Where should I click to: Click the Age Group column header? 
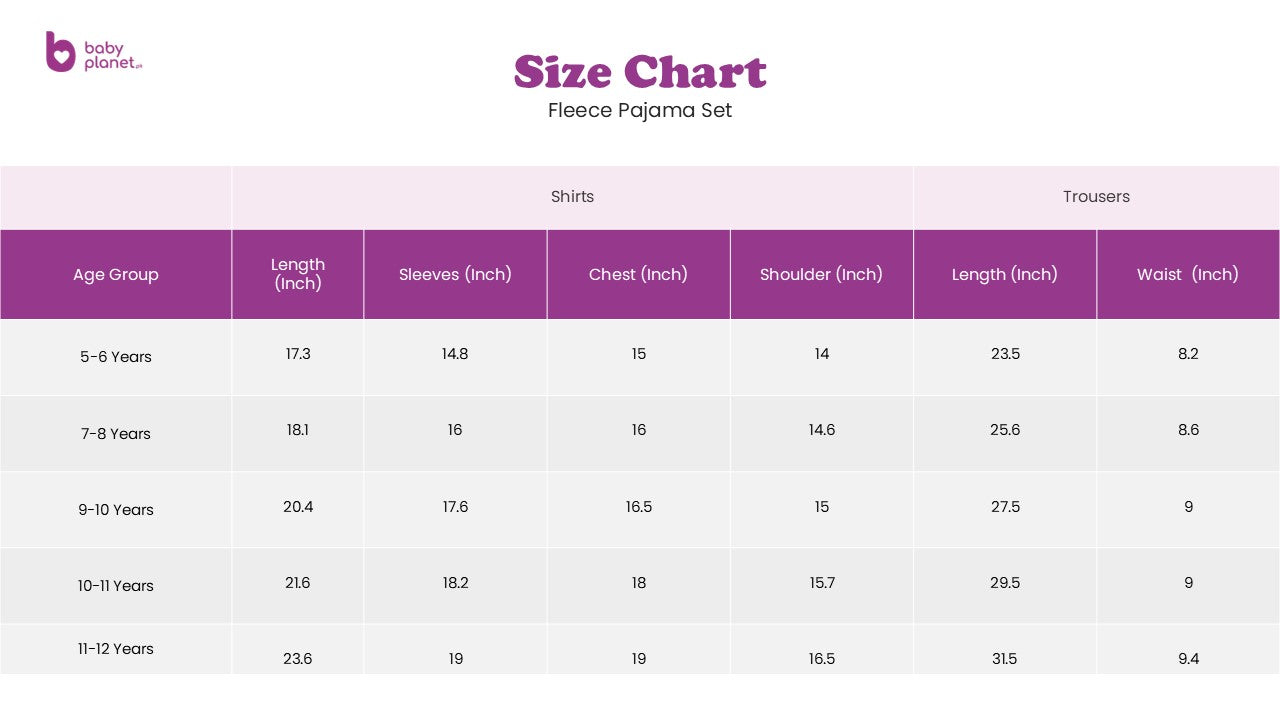(x=116, y=275)
